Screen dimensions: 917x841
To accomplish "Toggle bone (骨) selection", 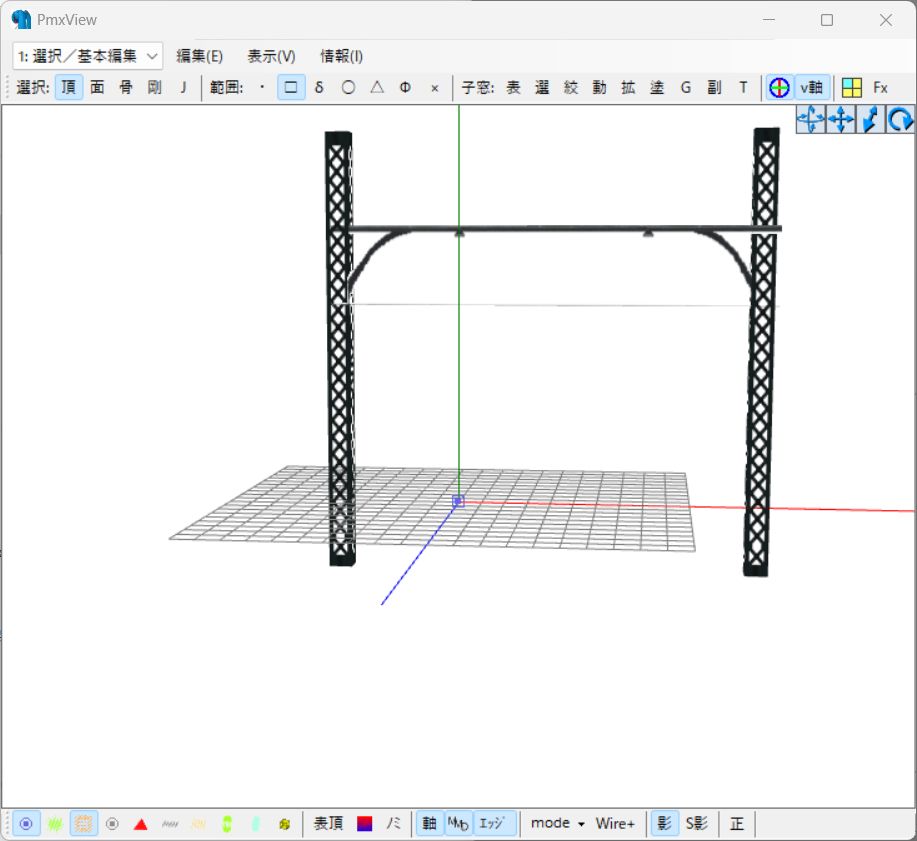I will click(126, 88).
